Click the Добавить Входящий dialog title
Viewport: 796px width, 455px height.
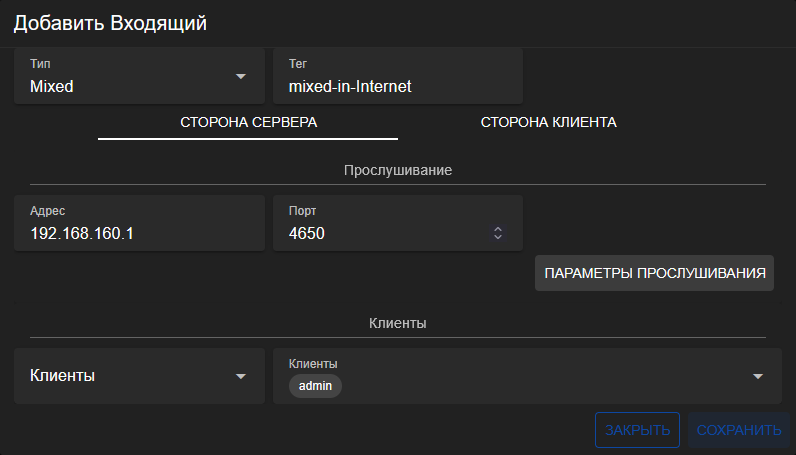click(110, 23)
